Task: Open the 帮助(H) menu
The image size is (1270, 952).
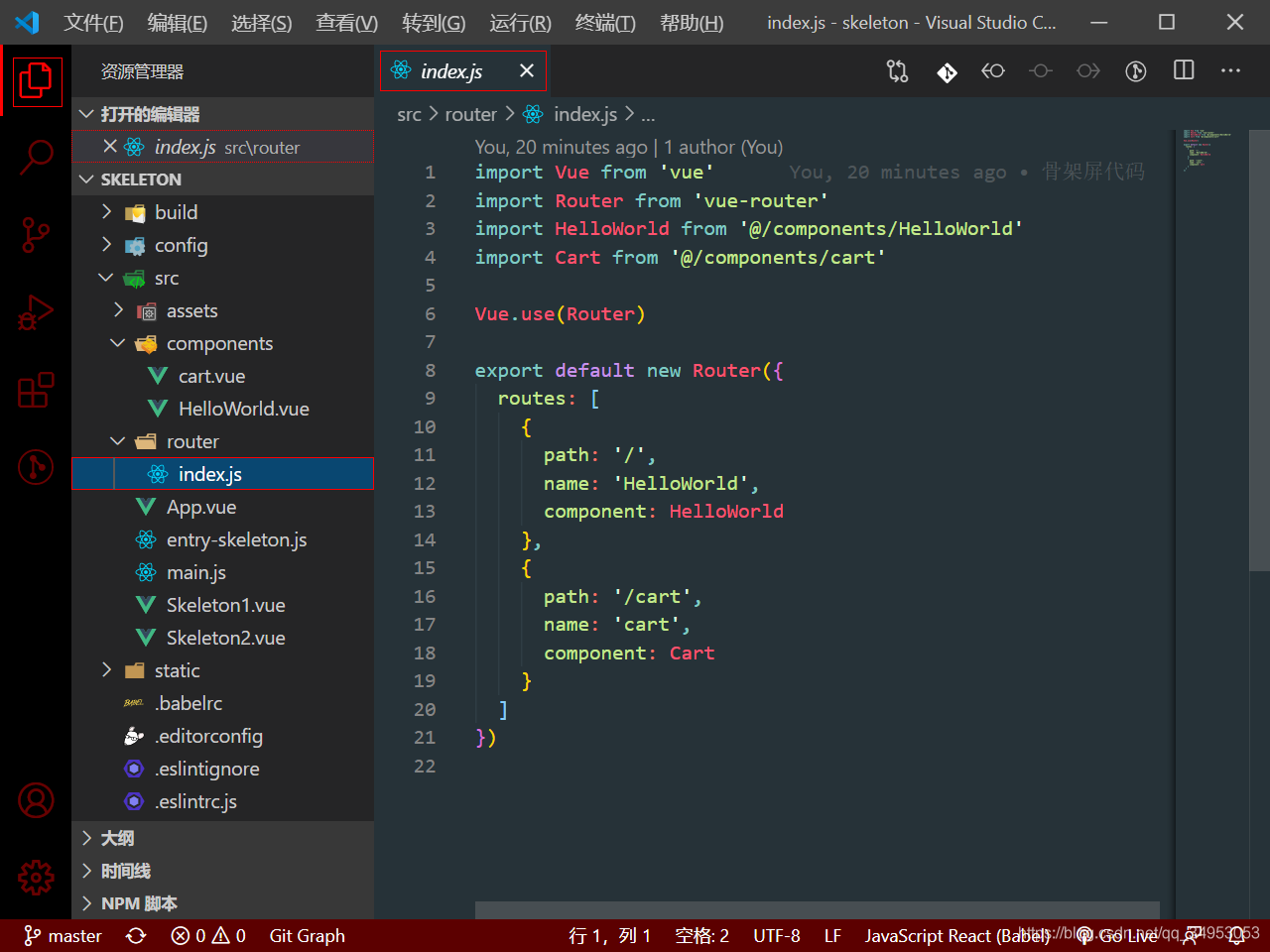Action: [x=692, y=23]
